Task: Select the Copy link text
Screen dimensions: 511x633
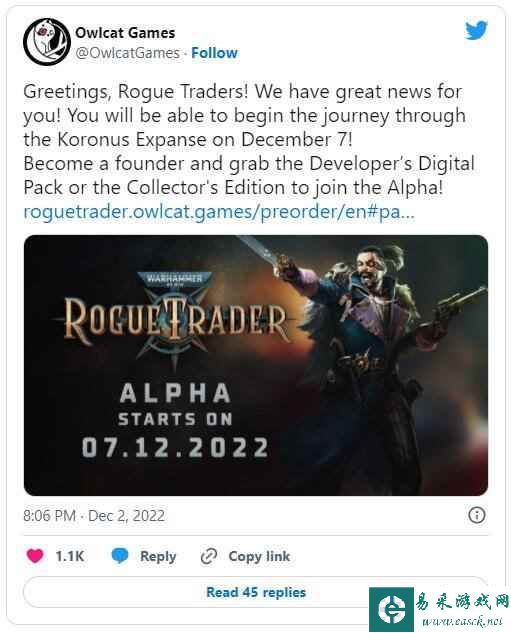Action: 259,556
